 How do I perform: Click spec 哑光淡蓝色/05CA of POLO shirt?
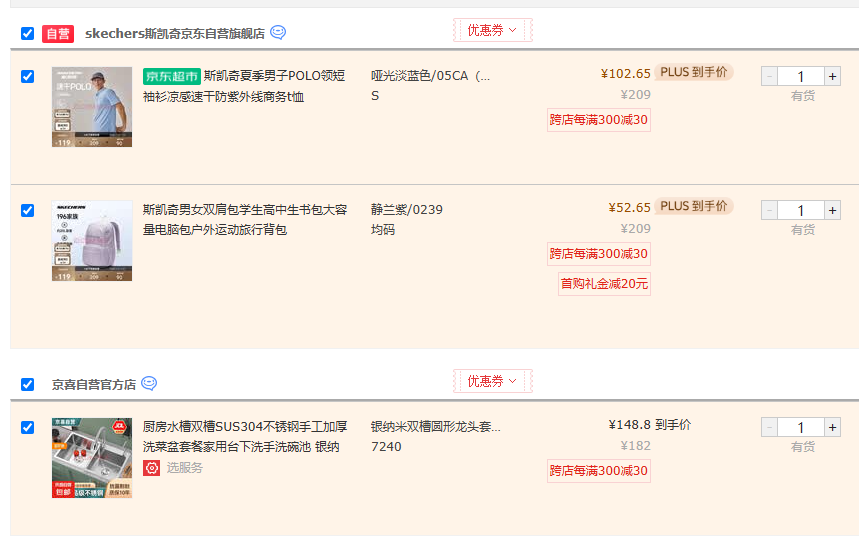coord(431,76)
